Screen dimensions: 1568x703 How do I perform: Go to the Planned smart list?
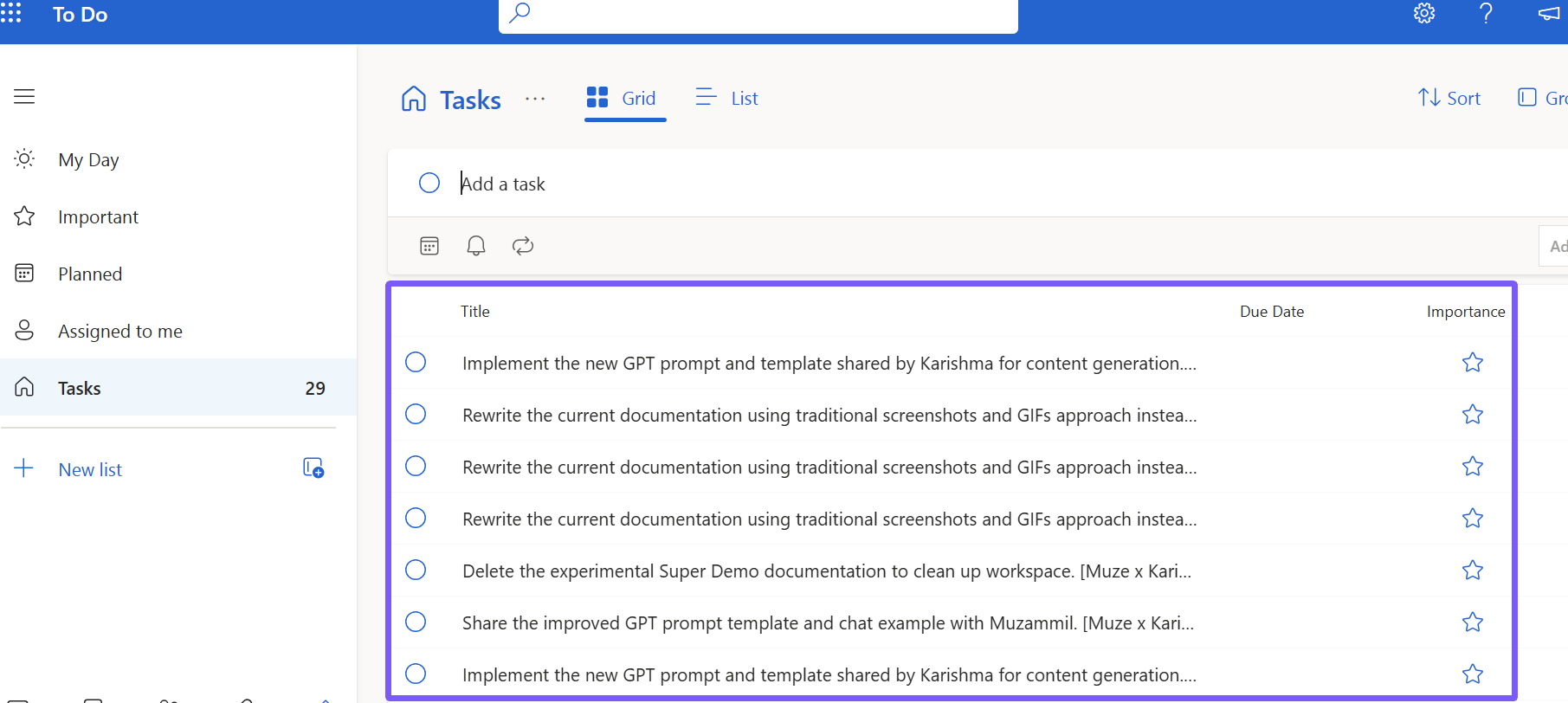click(x=89, y=273)
